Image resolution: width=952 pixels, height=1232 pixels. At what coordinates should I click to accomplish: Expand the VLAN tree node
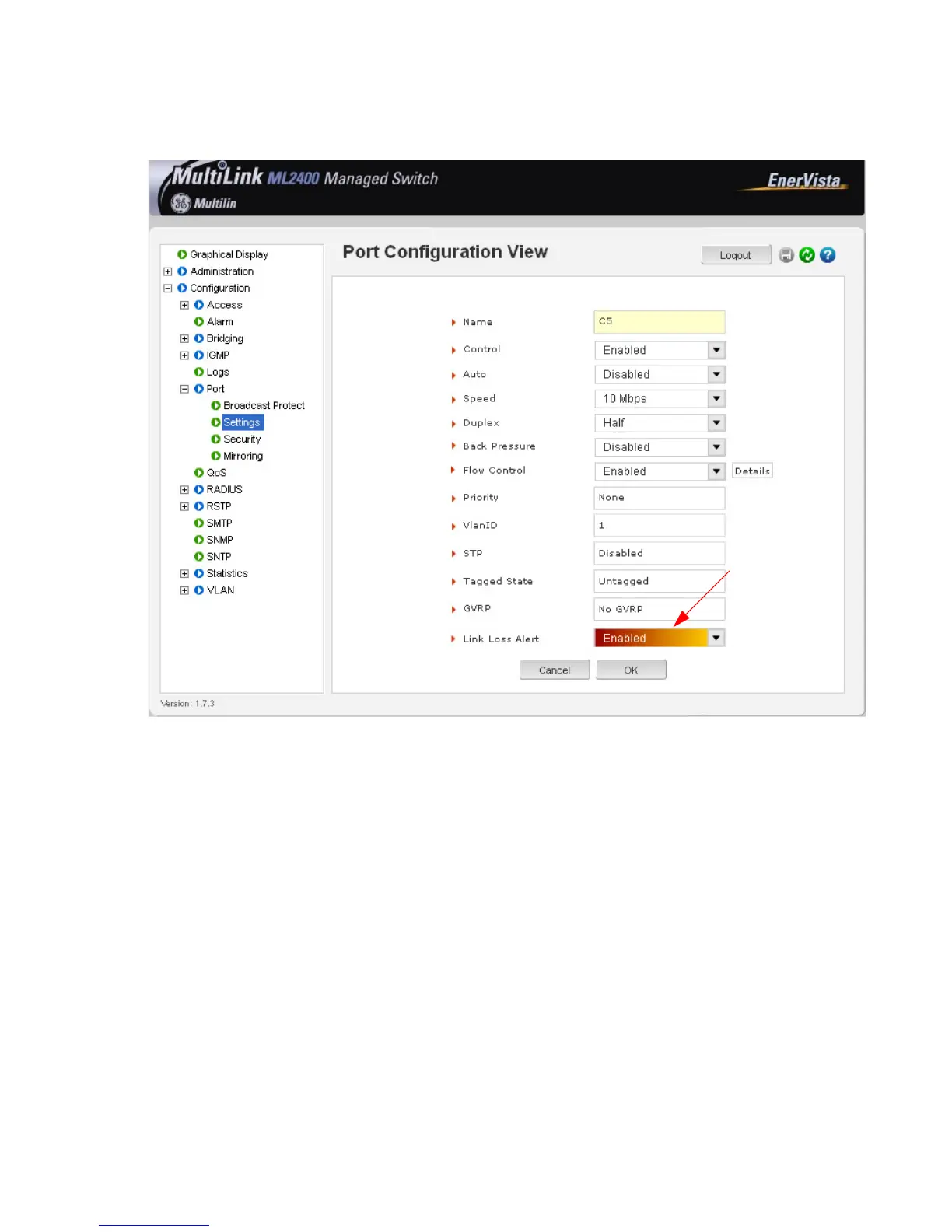tap(184, 590)
